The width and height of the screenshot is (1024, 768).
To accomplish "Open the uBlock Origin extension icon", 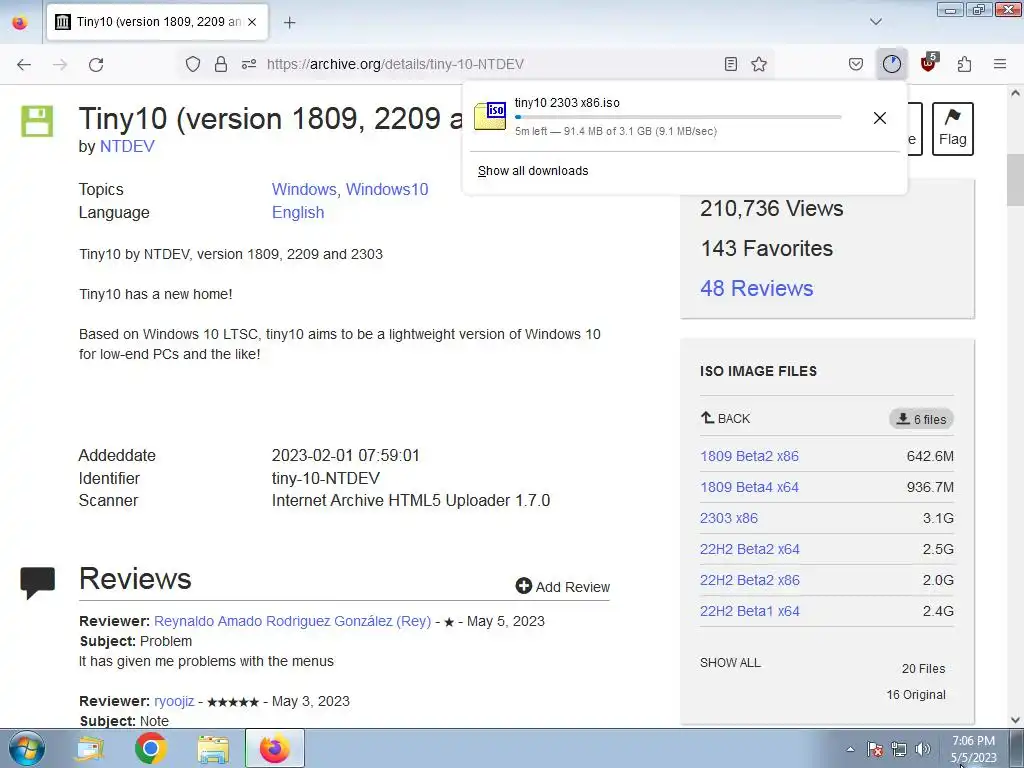I will (x=928, y=63).
